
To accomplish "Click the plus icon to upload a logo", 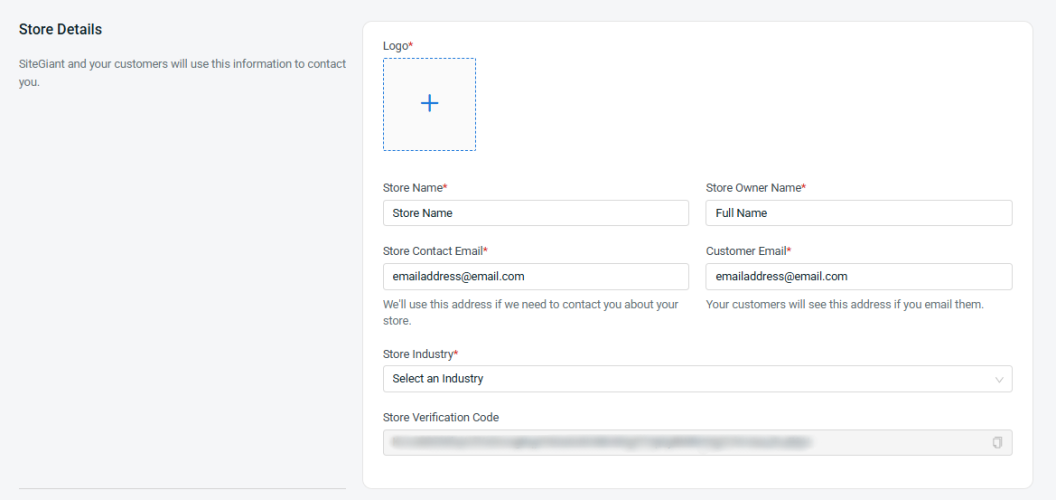I will pyautogui.click(x=429, y=103).
